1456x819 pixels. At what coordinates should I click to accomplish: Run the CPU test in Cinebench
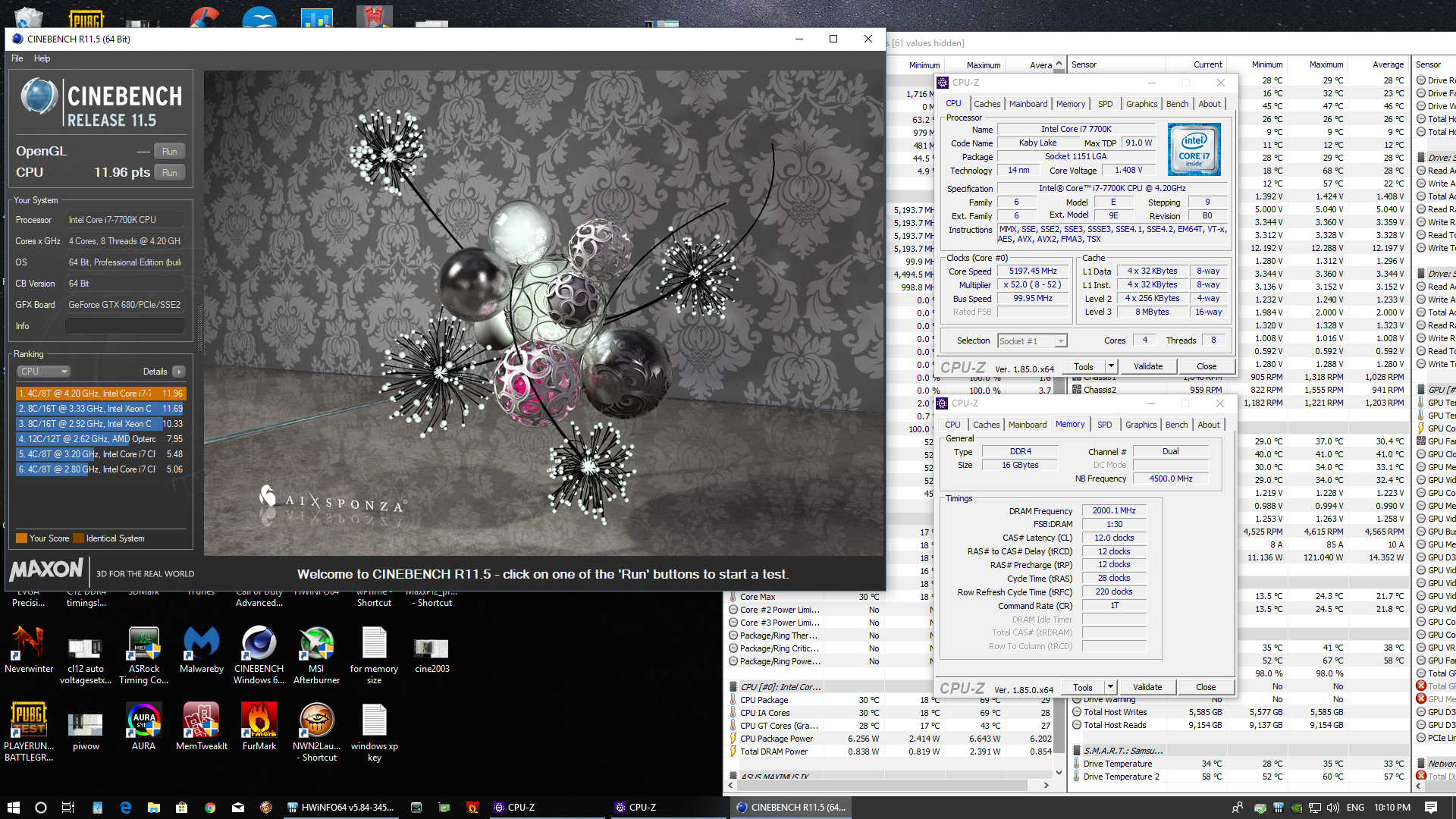[x=170, y=173]
